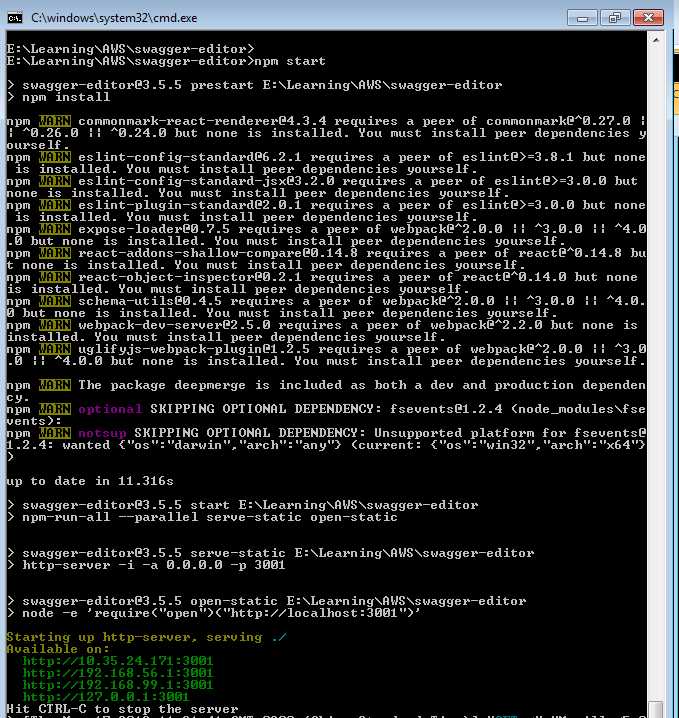Click the node -e require("open") command line
This screenshot has height=718, width=679.
tap(221, 613)
